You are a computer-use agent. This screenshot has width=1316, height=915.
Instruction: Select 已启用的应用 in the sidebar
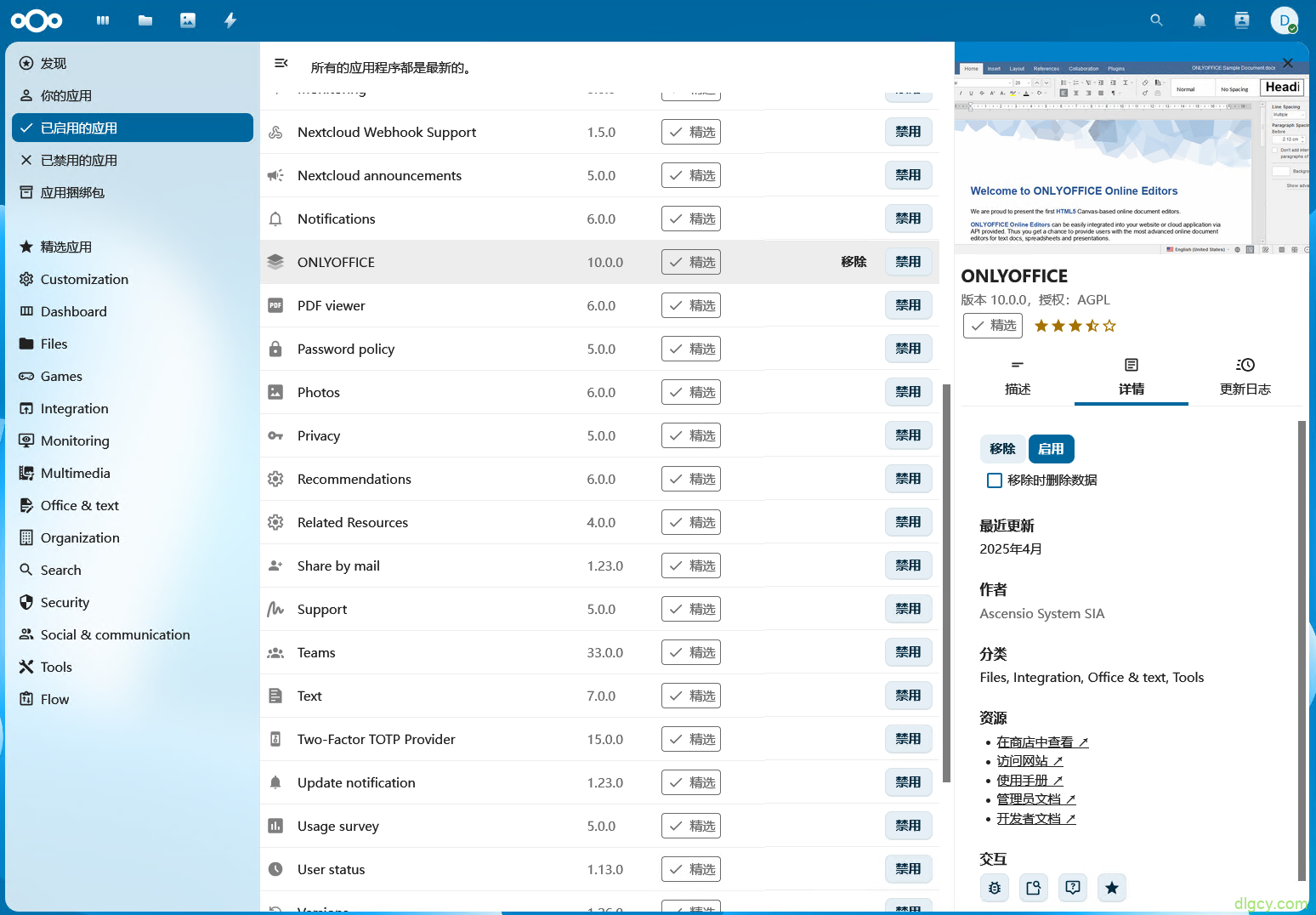click(133, 128)
